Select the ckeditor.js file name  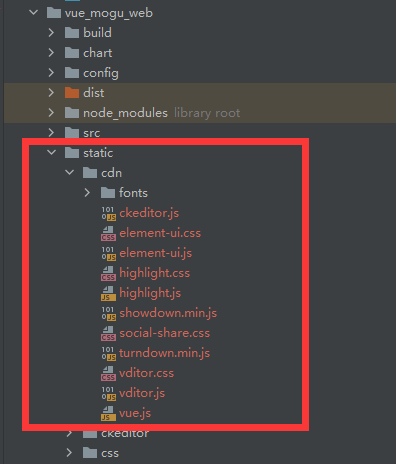[x=149, y=213]
